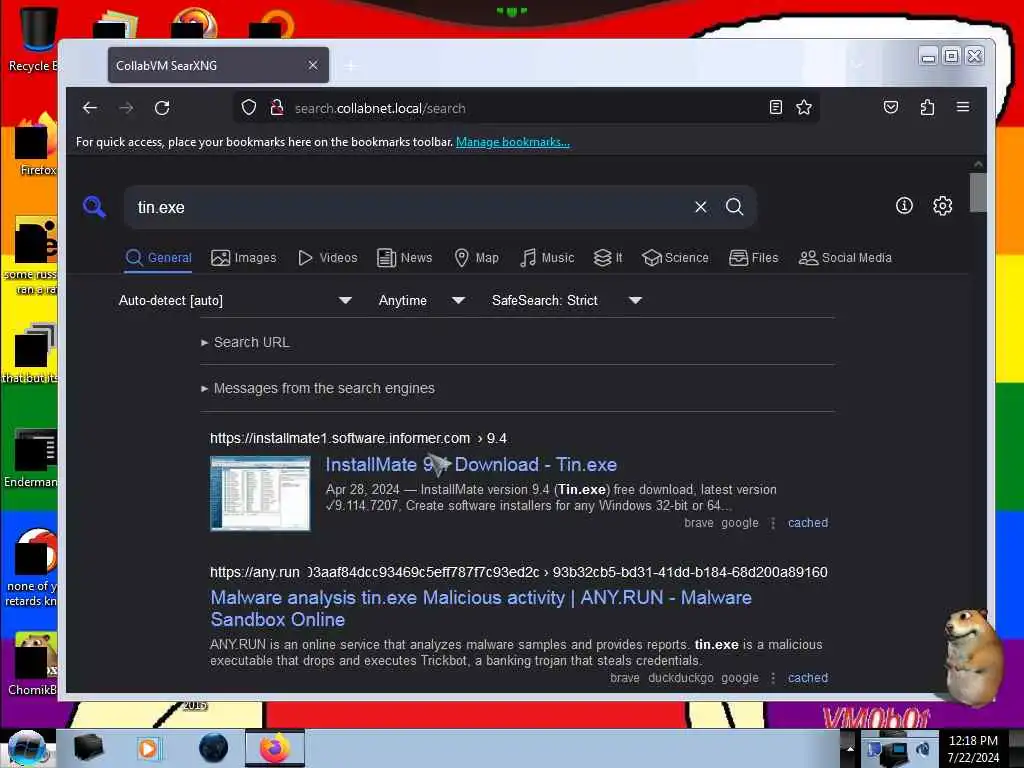Expand the Search URL section

pos(246,342)
